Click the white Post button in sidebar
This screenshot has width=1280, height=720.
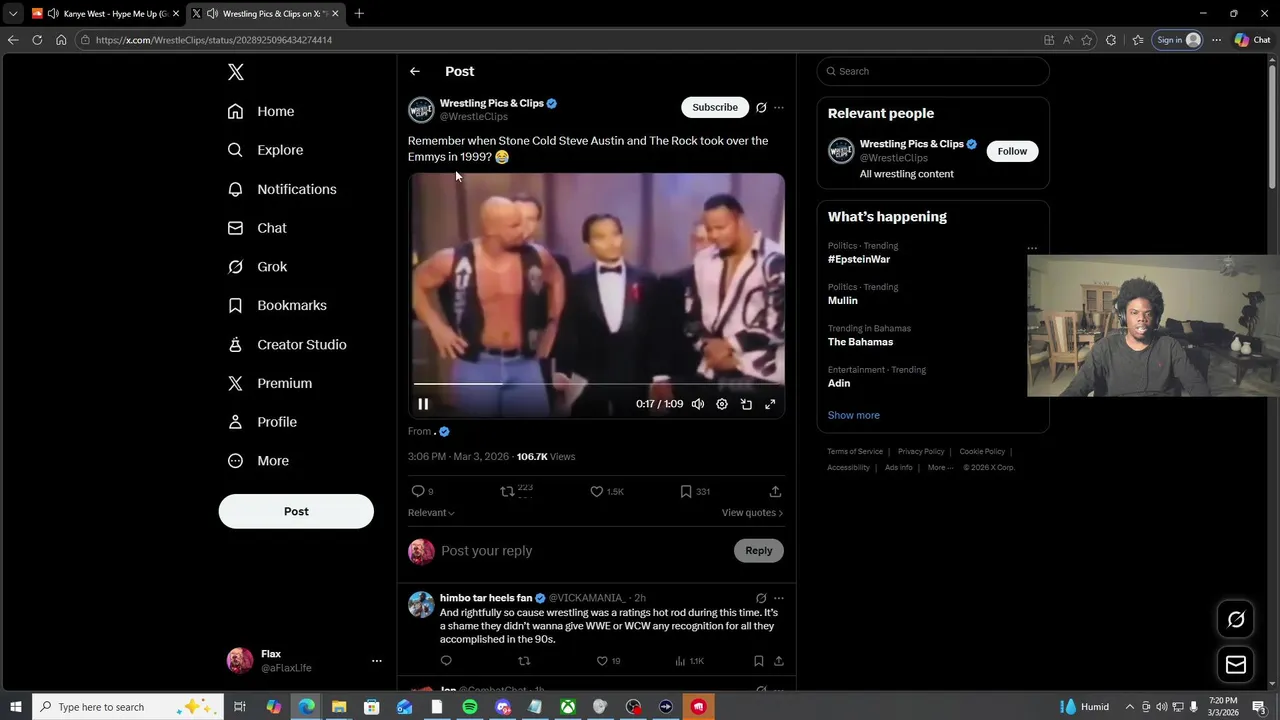click(296, 511)
